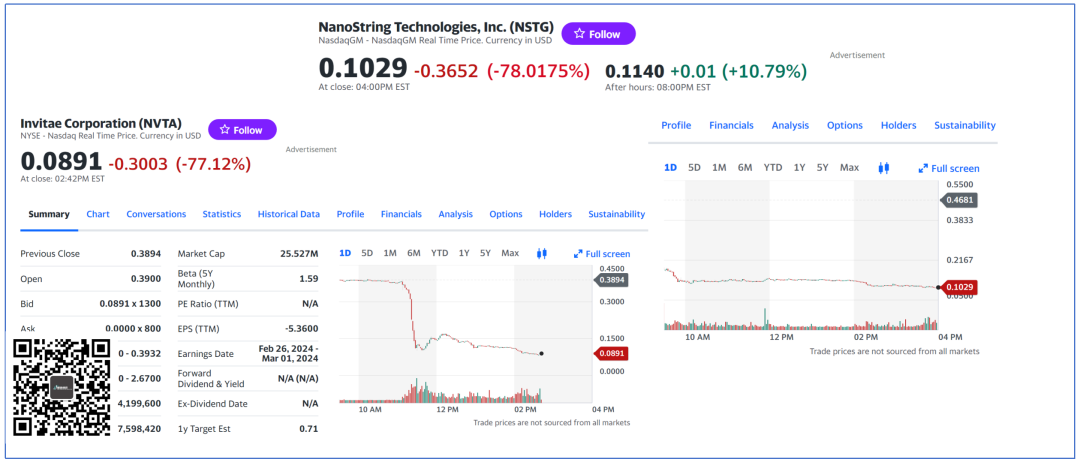This screenshot has height=465, width=1080.
Task: Click the 0.0891 price marker on NVTA chart
Action: click(x=611, y=353)
